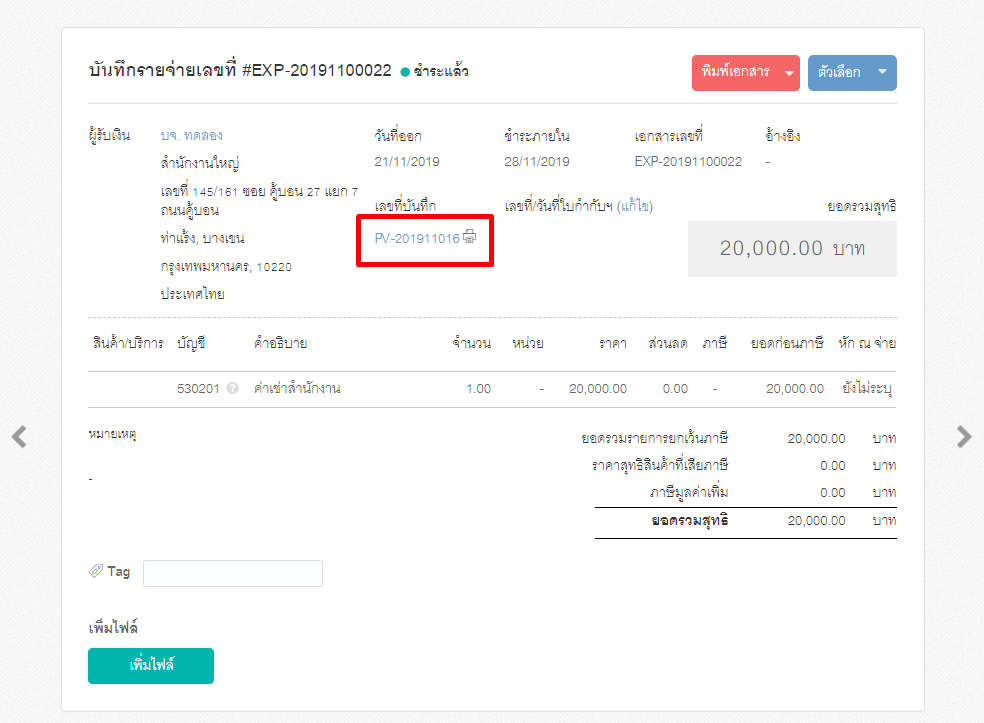Click the ราคาสุทธิสินค้าที่เสียภาษี summary label

pos(660,466)
